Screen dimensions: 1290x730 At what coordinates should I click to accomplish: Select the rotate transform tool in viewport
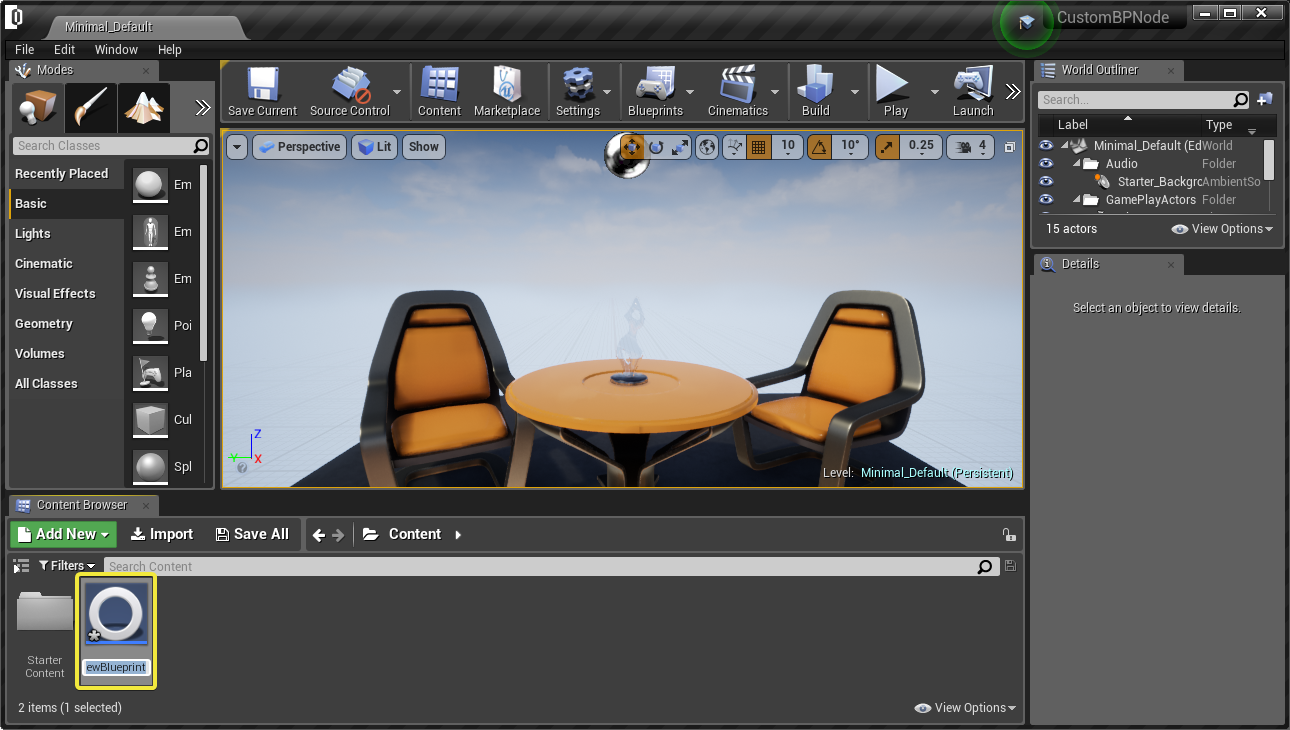(656, 147)
